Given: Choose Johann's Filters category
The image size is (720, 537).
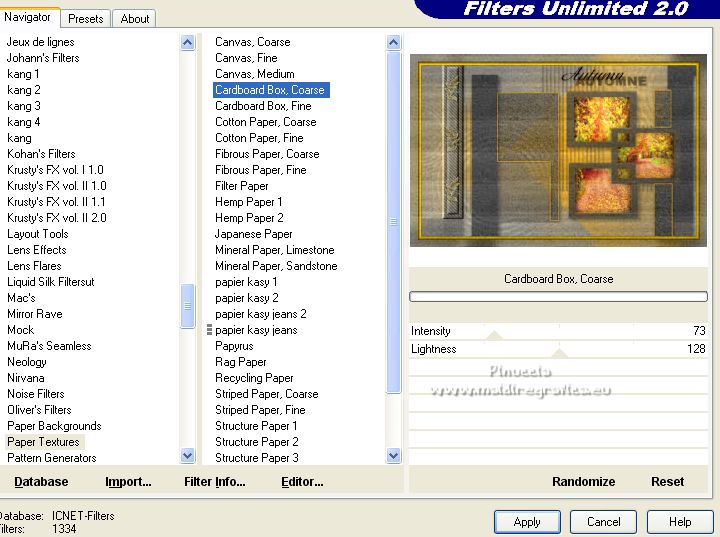Looking at the screenshot, I should click(x=43, y=58).
